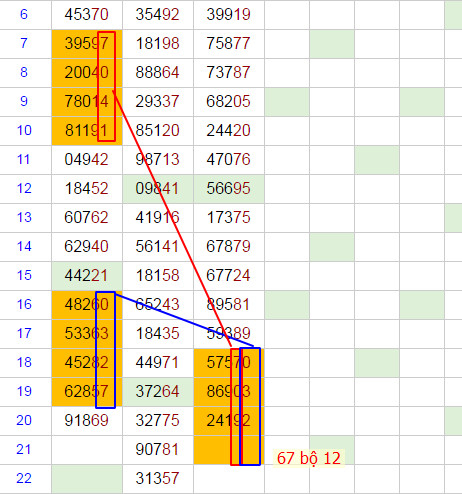
Task: Select cell containing 59389
Action: (229, 334)
